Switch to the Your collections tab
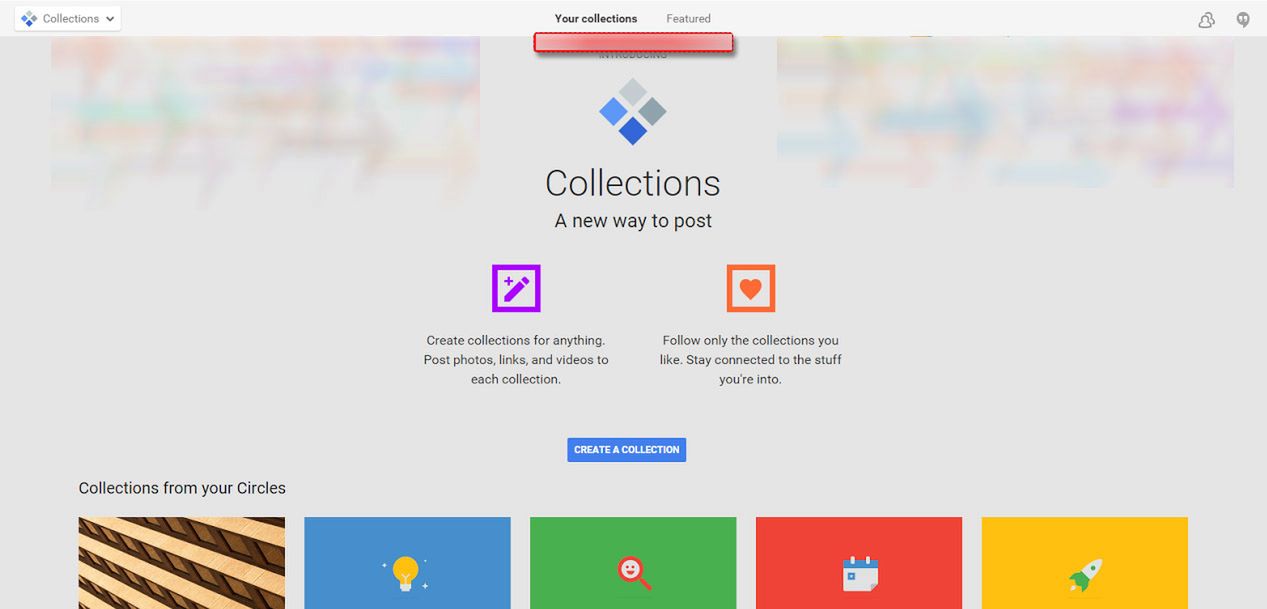This screenshot has height=609, width=1267. [596, 18]
